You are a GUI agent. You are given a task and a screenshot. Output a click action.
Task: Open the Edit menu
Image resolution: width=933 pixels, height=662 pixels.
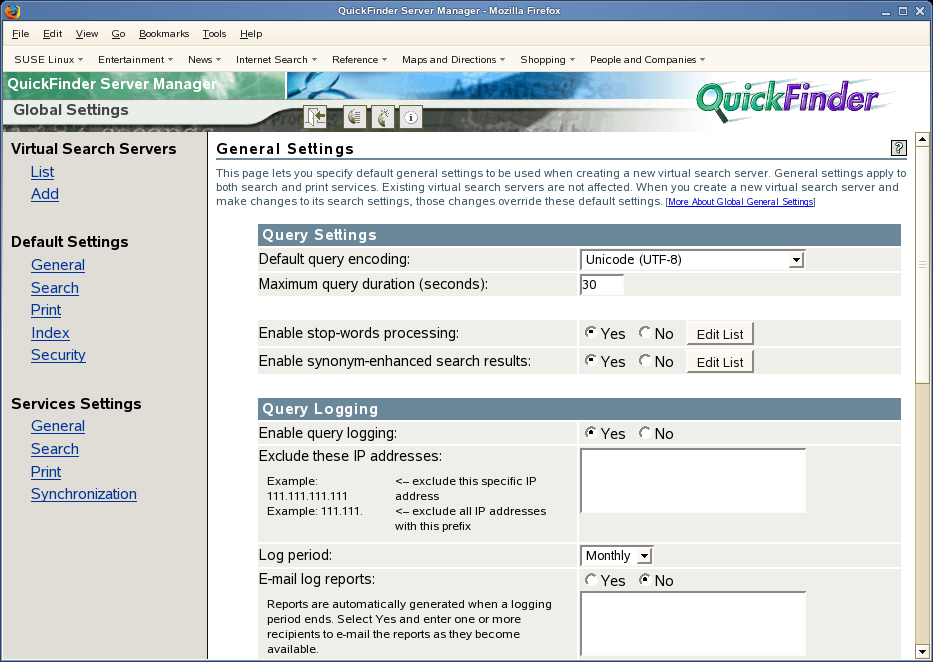click(x=52, y=34)
